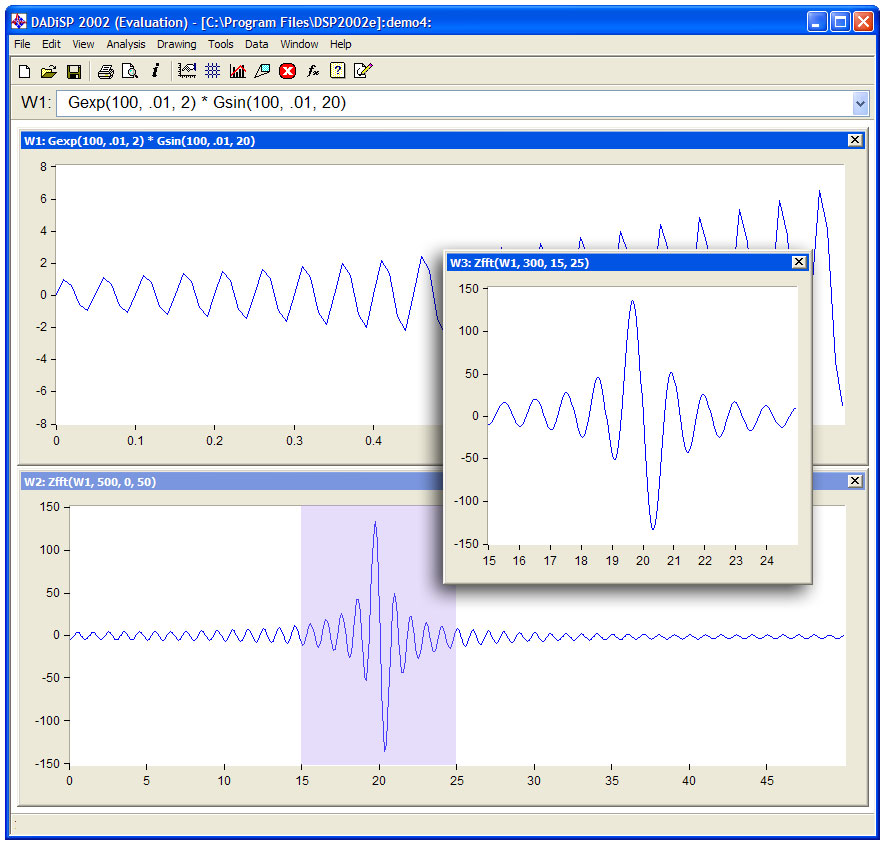Click the zoom window tool icon
Image resolution: width=885 pixels, height=845 pixels.
tap(262, 71)
